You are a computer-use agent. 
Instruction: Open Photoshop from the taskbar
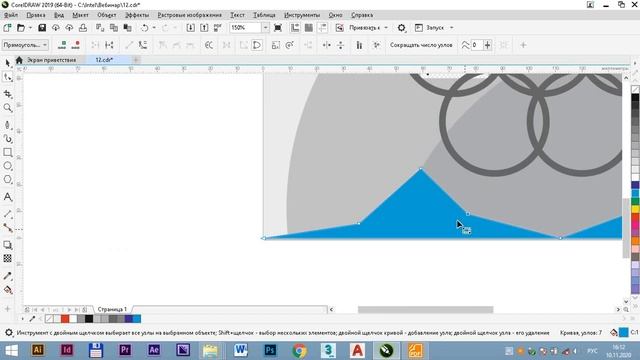(x=270, y=350)
